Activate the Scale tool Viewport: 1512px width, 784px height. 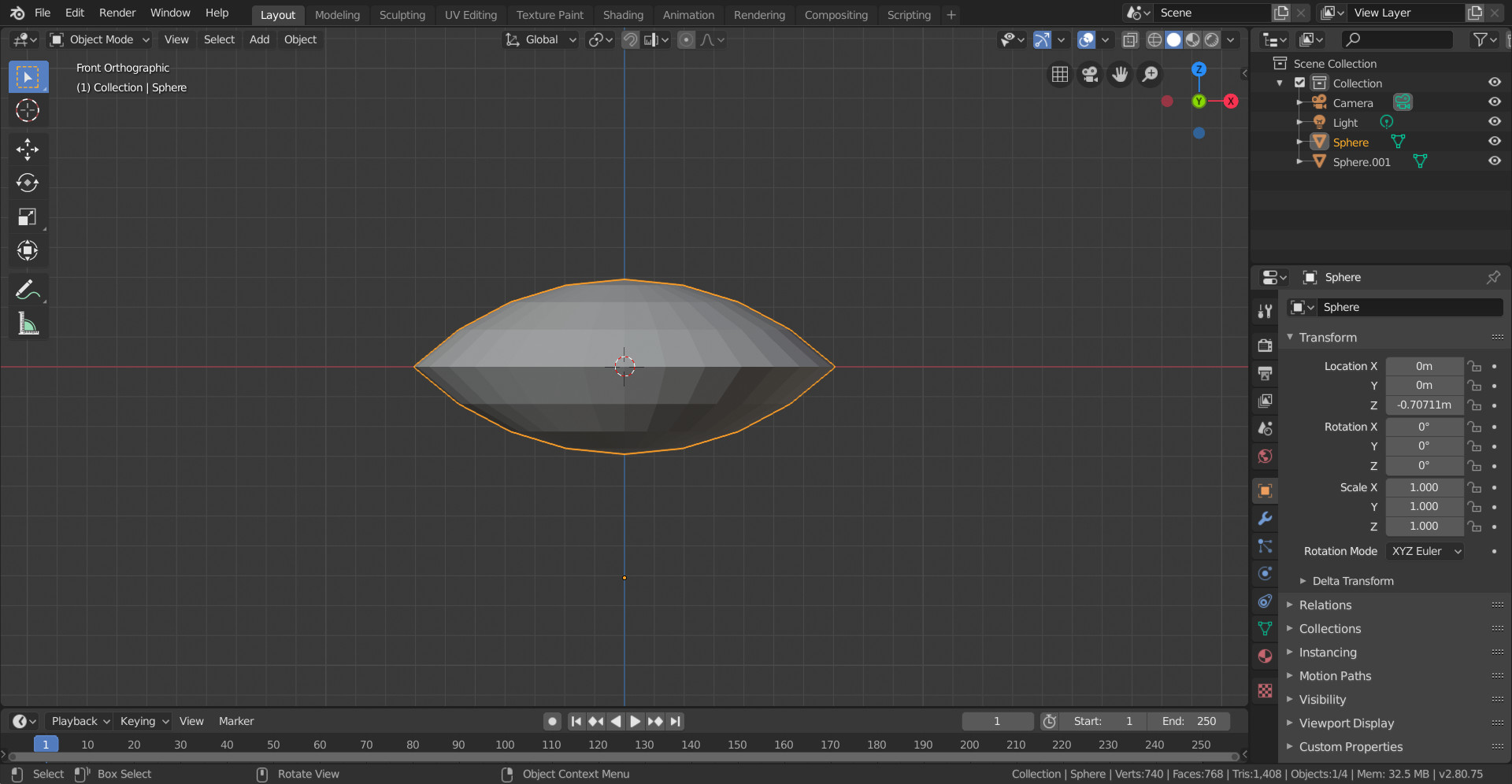click(28, 217)
